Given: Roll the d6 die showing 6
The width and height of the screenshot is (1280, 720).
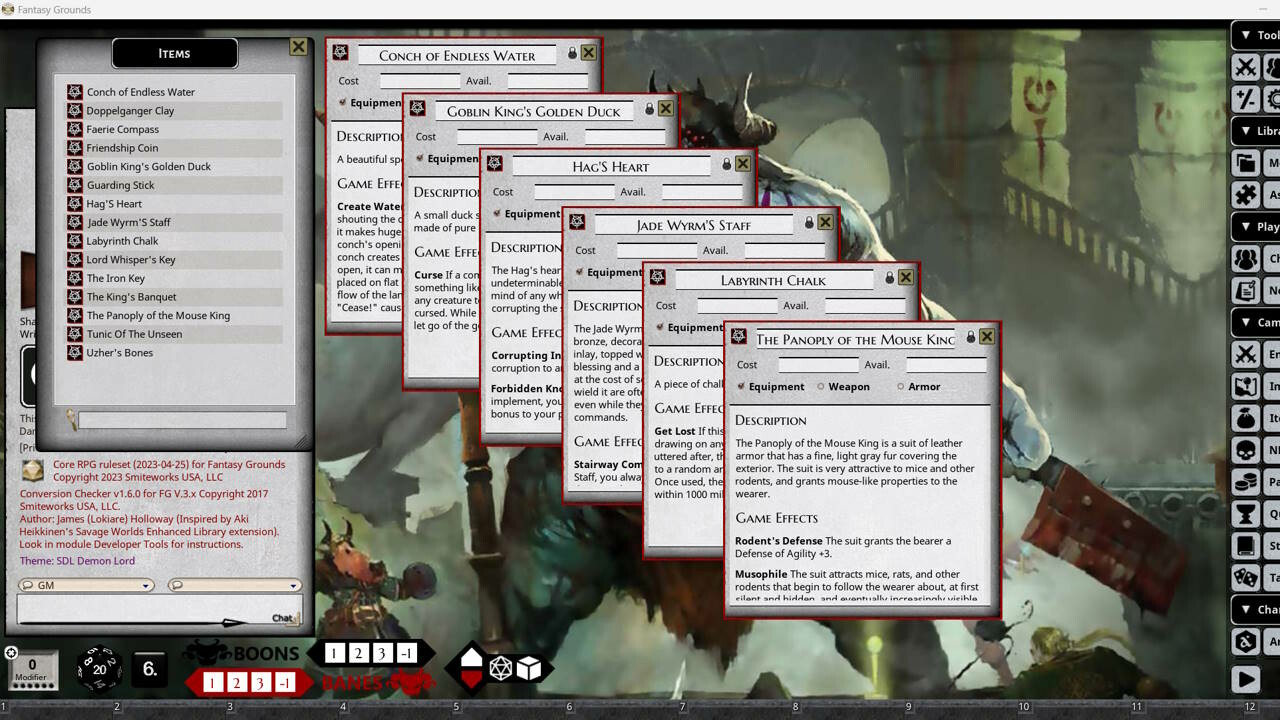Looking at the screenshot, I should [148, 667].
